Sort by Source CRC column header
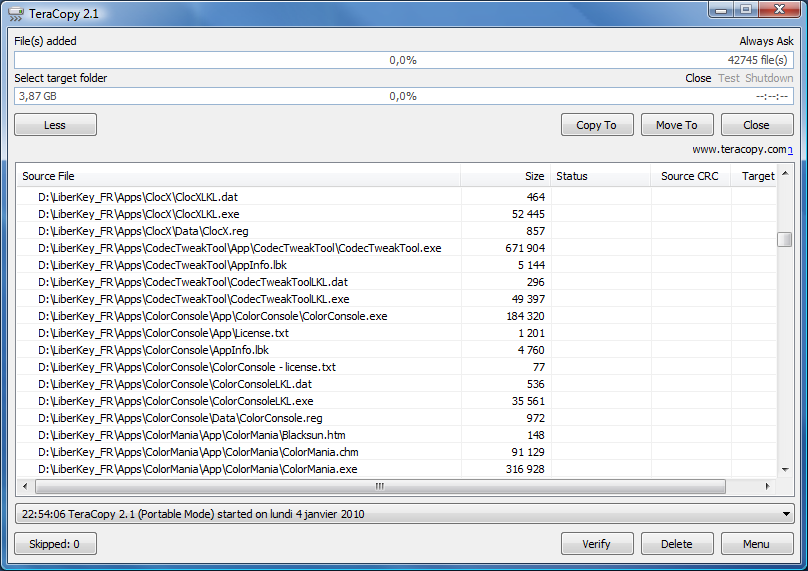This screenshot has width=808, height=571. point(691,176)
